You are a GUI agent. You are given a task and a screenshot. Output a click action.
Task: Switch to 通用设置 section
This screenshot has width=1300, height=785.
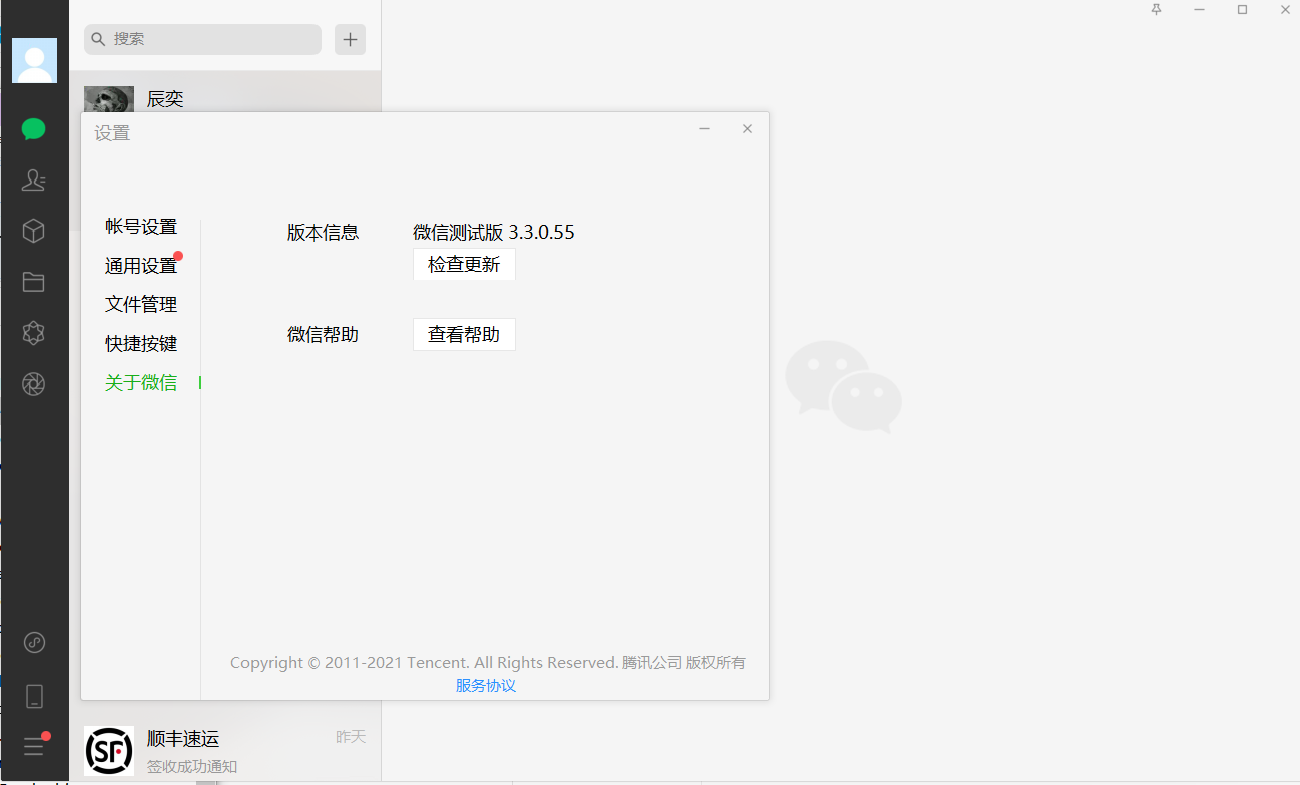click(x=140, y=265)
